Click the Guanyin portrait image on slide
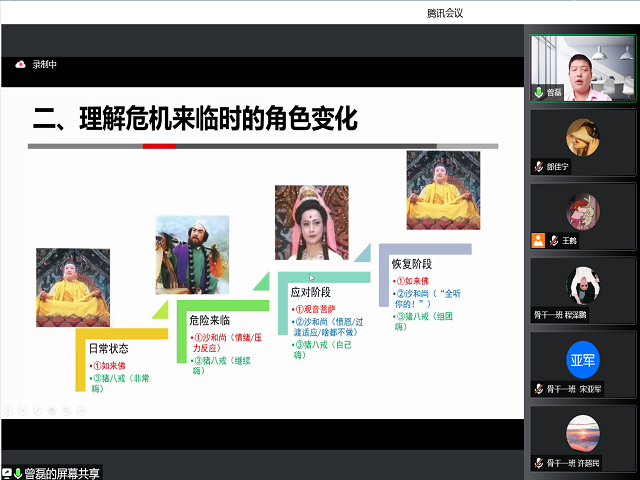Screen dimensions: 640x480 [312, 222]
